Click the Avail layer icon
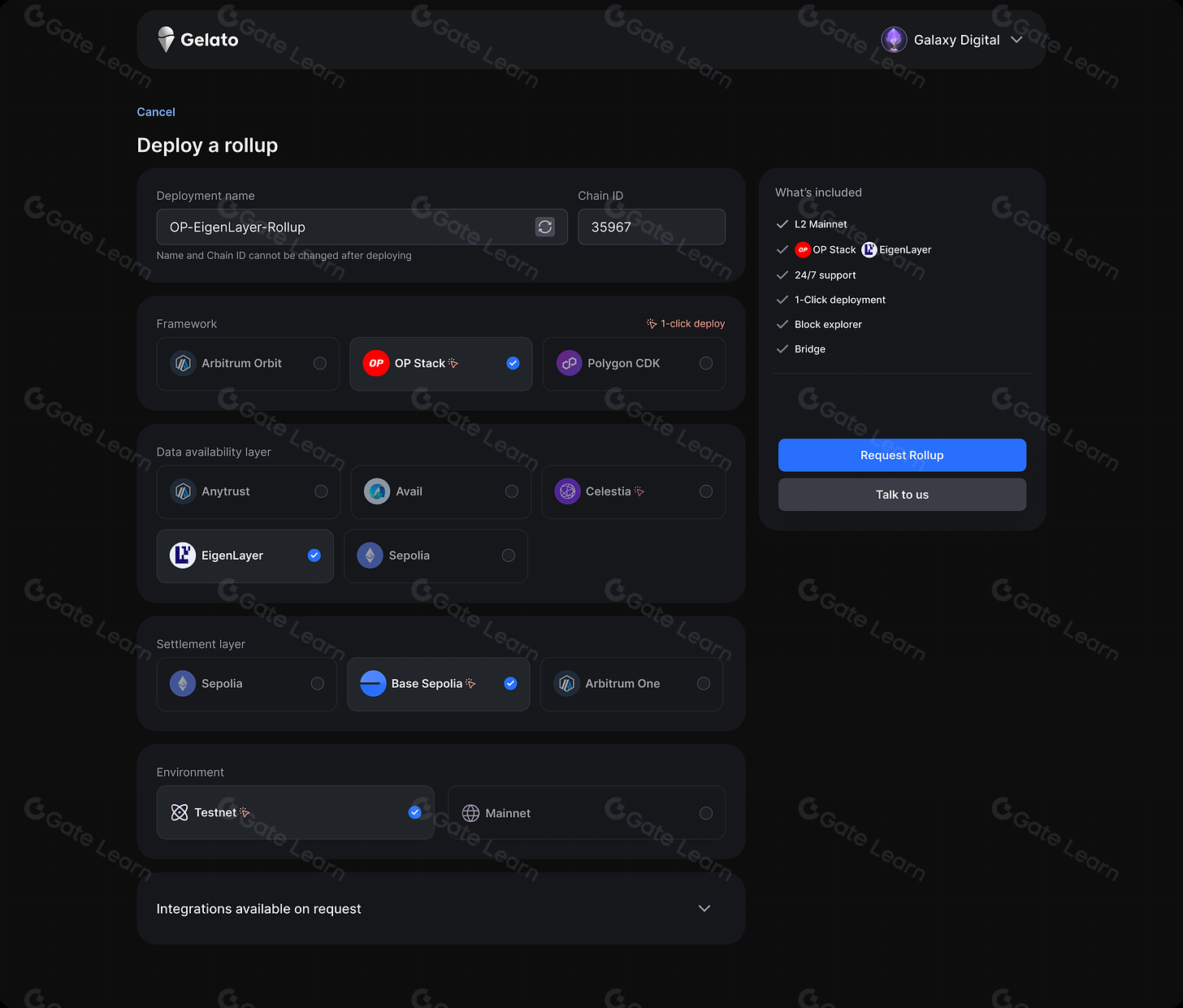The image size is (1183, 1008). pyautogui.click(x=376, y=491)
